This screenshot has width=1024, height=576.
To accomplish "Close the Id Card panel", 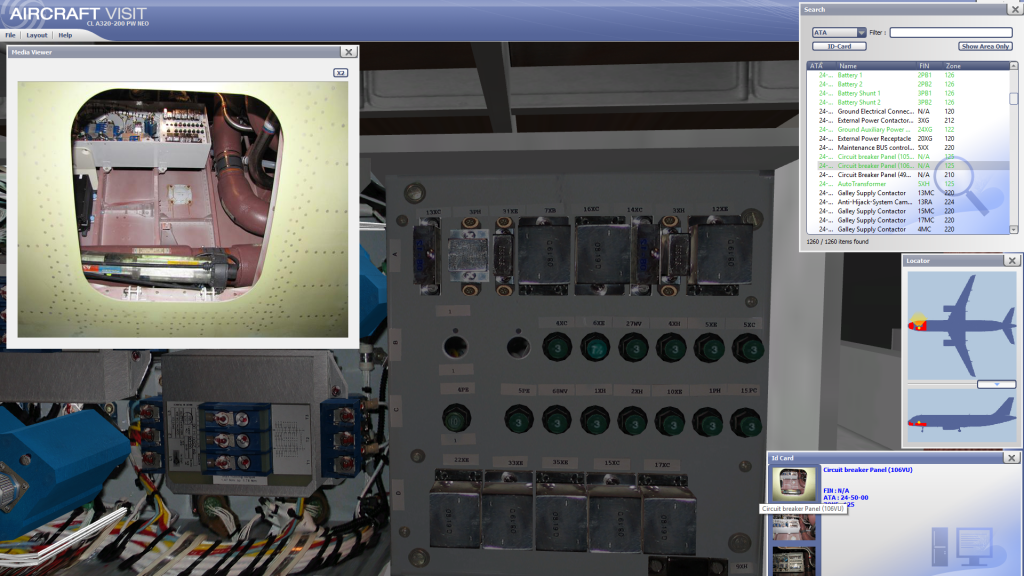I will pyautogui.click(x=1012, y=458).
